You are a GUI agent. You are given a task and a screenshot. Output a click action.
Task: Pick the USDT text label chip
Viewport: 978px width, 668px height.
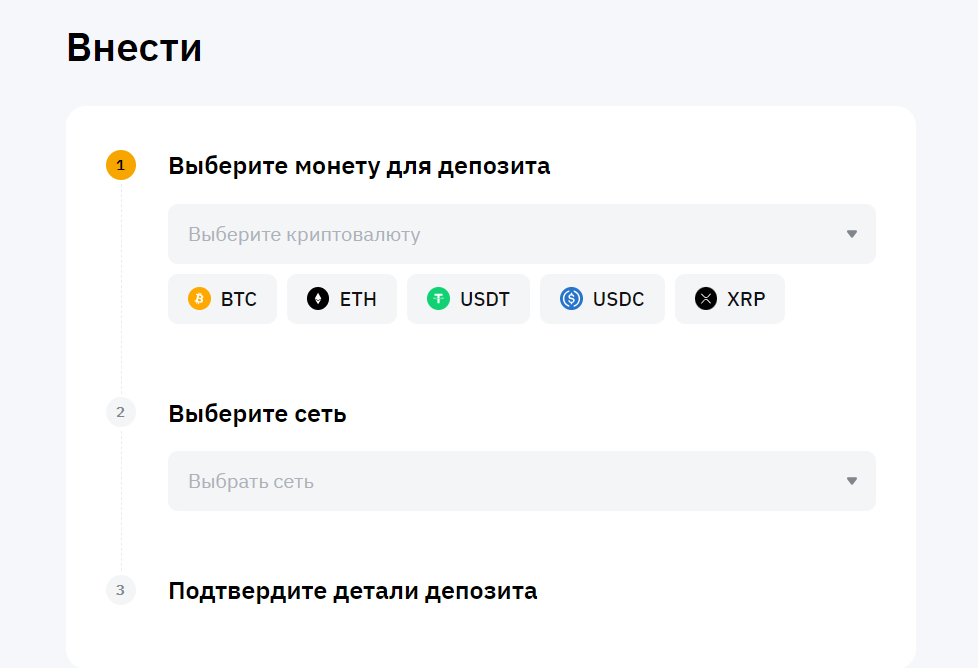pyautogui.click(x=485, y=299)
